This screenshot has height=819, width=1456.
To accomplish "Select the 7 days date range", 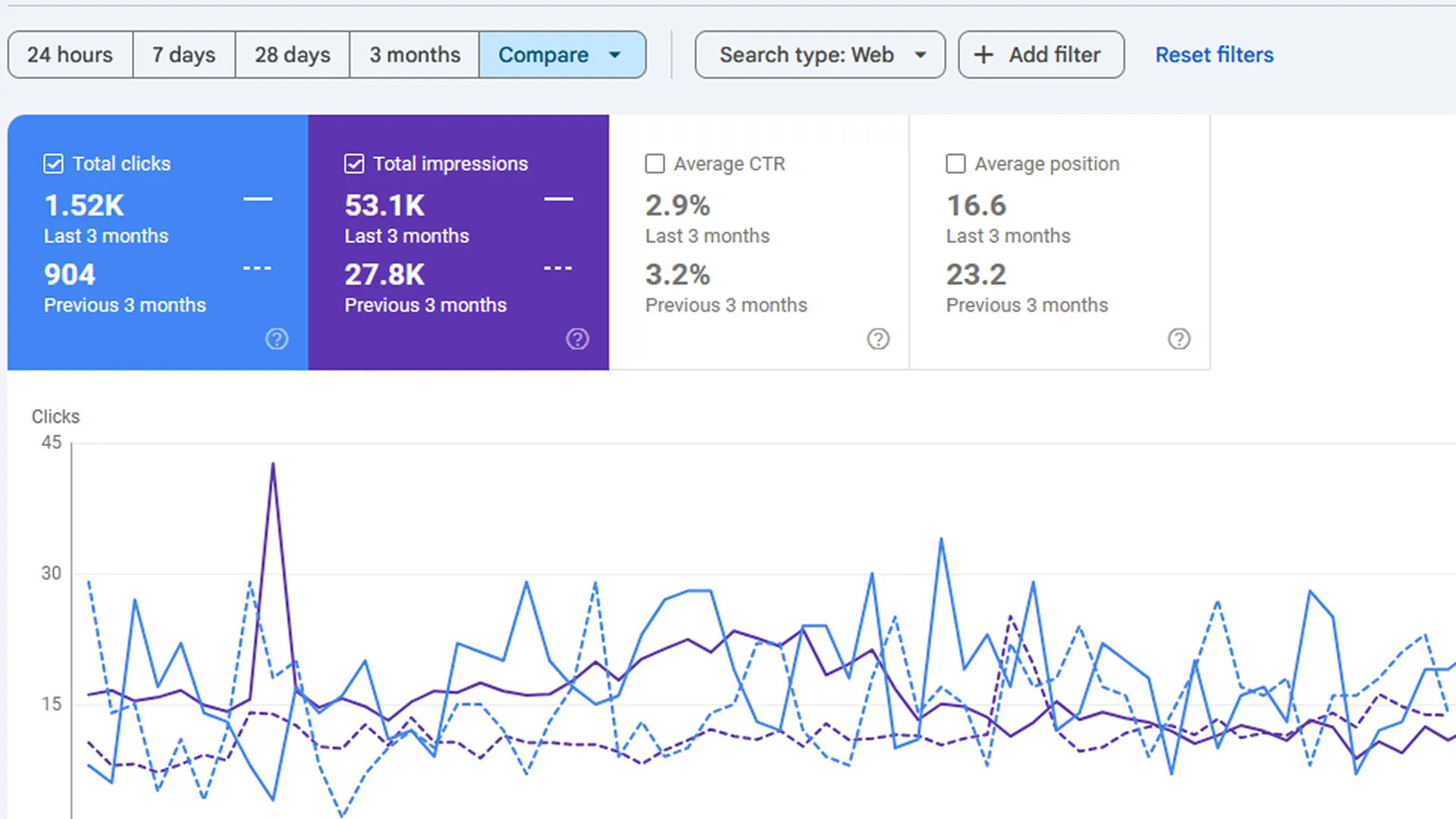I will 184,55.
